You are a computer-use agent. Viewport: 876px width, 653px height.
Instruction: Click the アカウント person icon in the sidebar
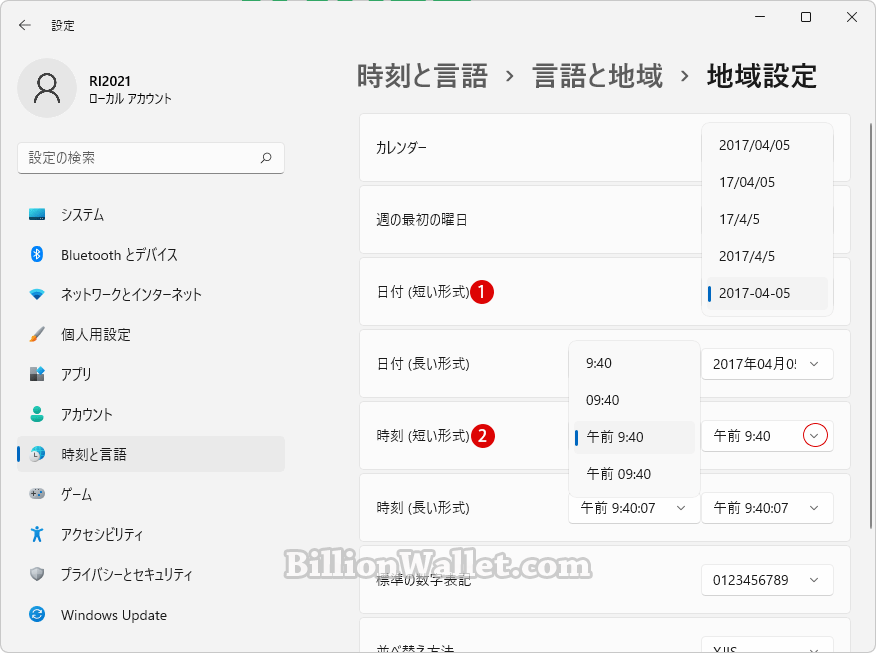pyautogui.click(x=37, y=414)
